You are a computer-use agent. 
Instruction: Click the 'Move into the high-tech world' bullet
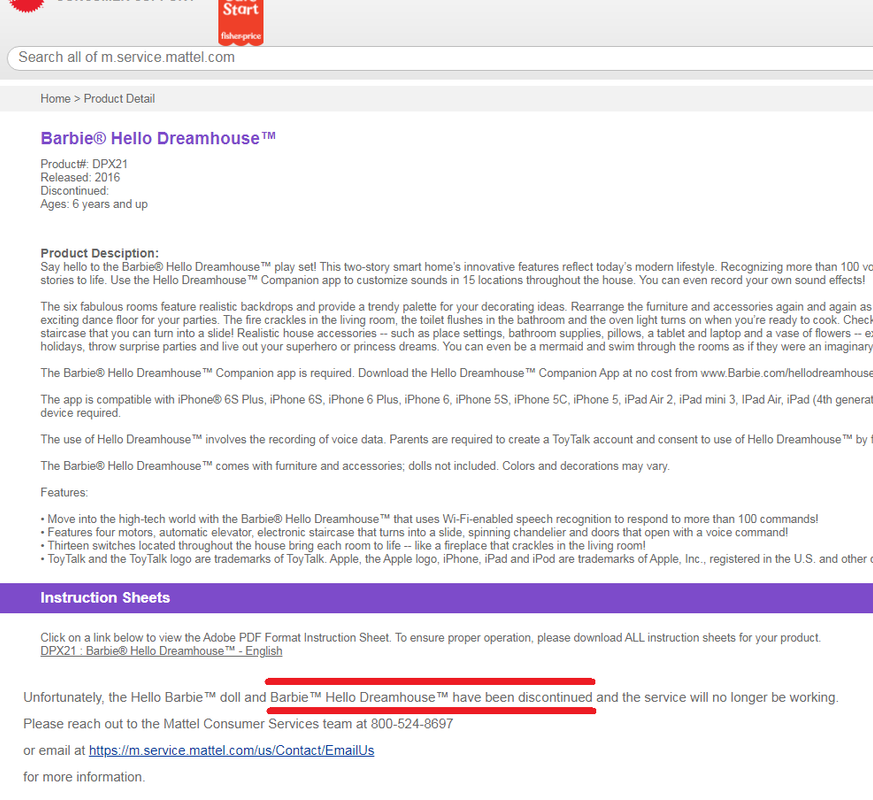point(429,519)
